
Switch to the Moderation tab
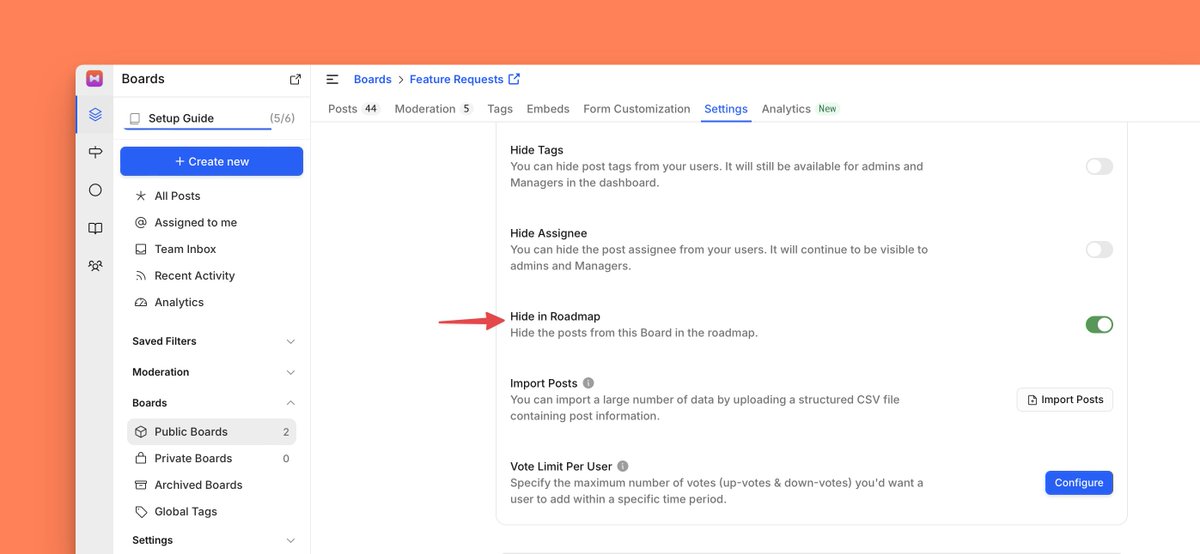pos(433,109)
